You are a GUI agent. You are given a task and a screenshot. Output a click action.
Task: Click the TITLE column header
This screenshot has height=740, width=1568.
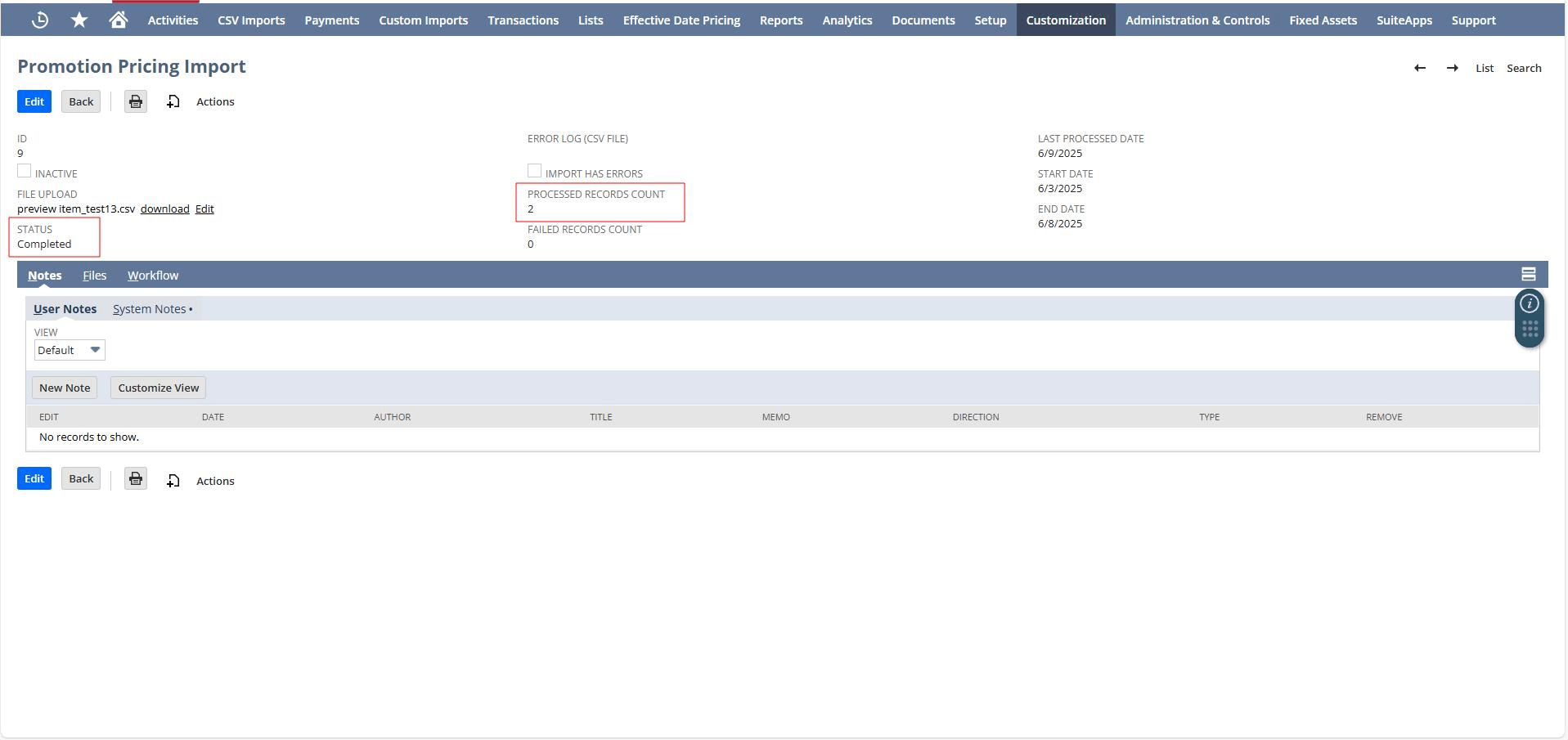point(601,417)
